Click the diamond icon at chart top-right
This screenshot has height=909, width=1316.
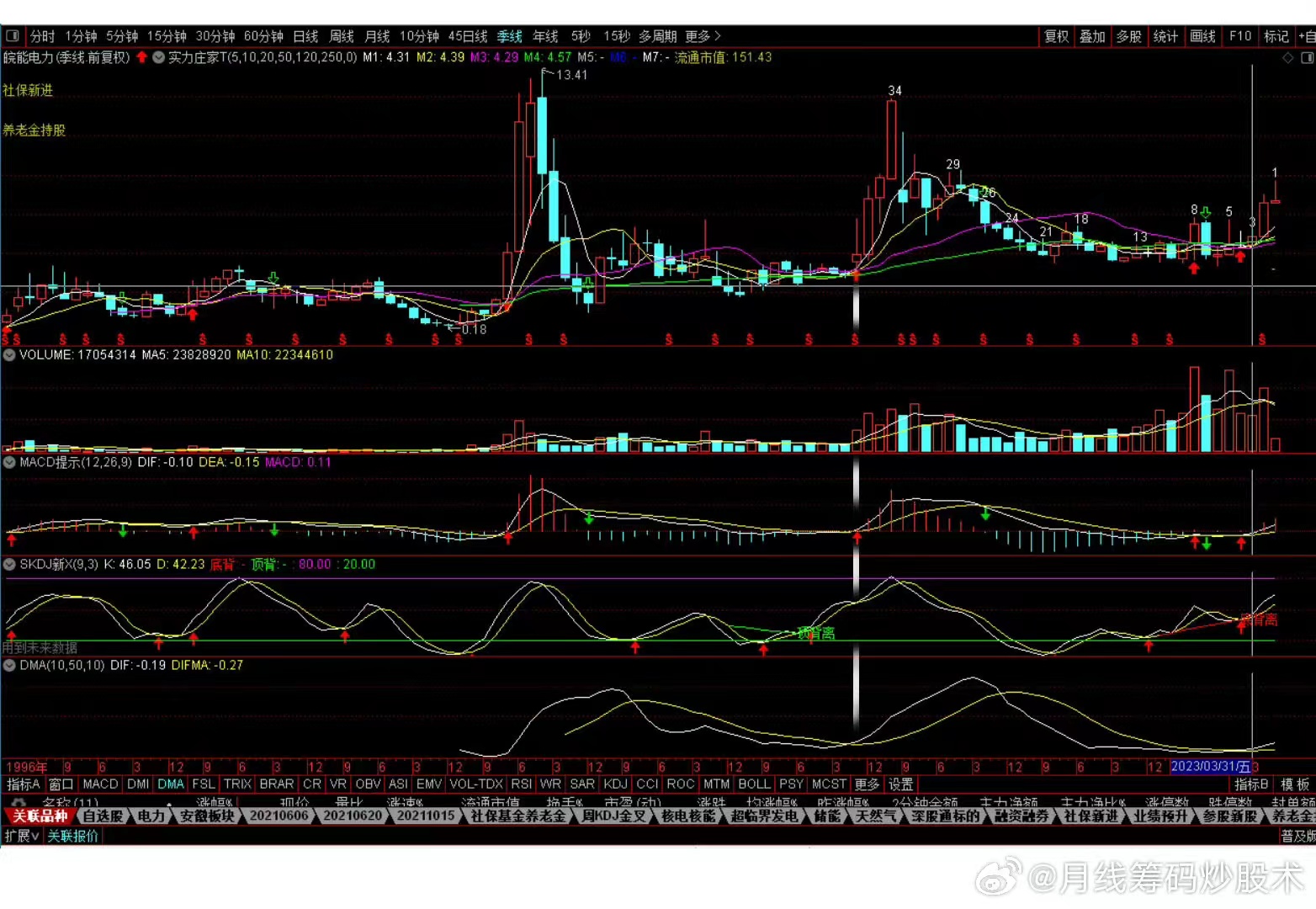1287,58
